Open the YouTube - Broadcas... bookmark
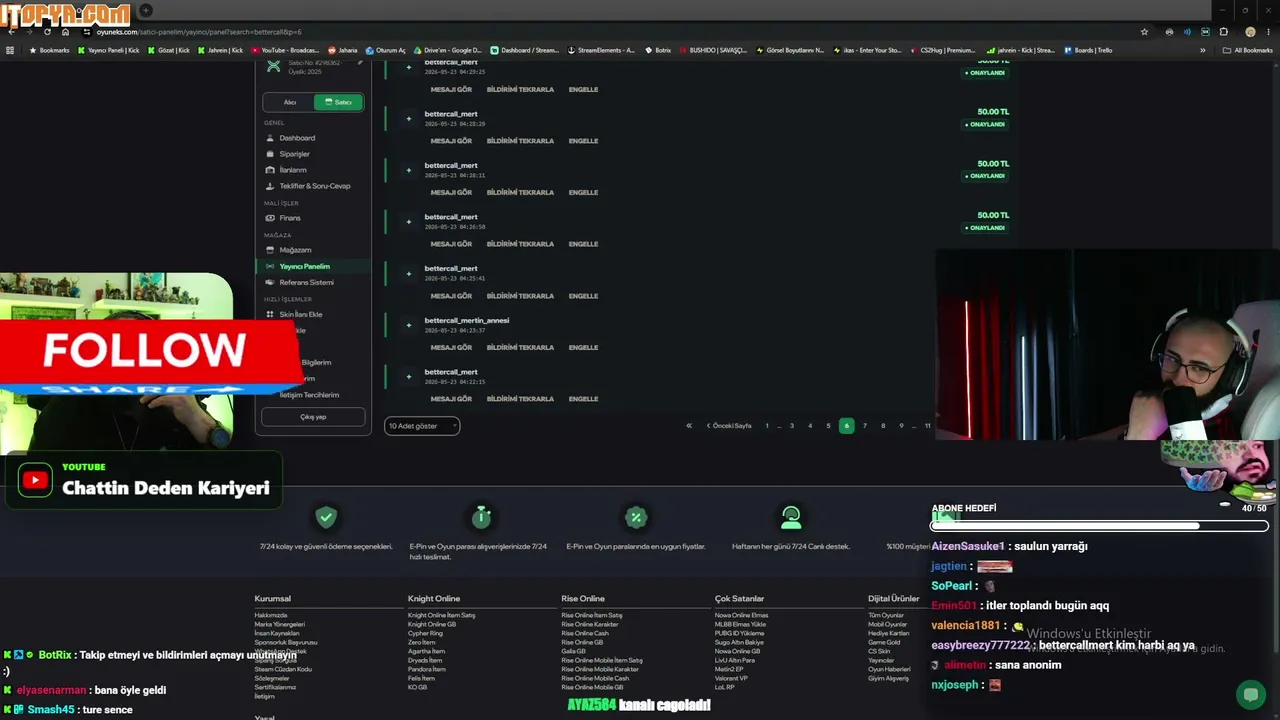The image size is (1280, 720). tap(285, 50)
